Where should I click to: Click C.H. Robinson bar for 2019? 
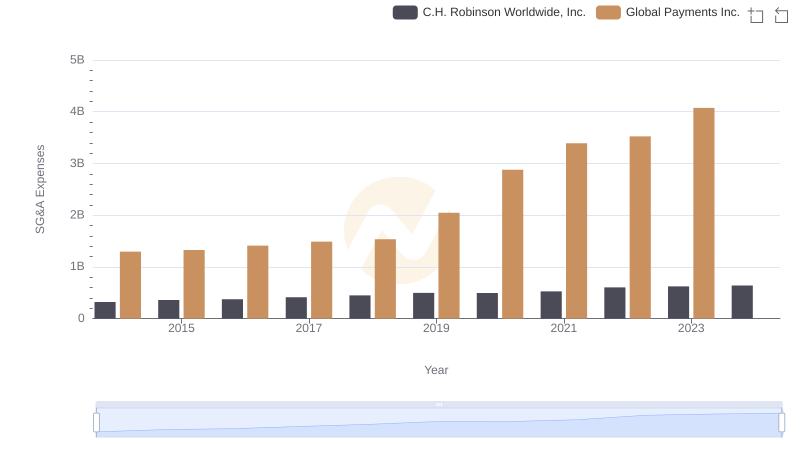point(423,305)
